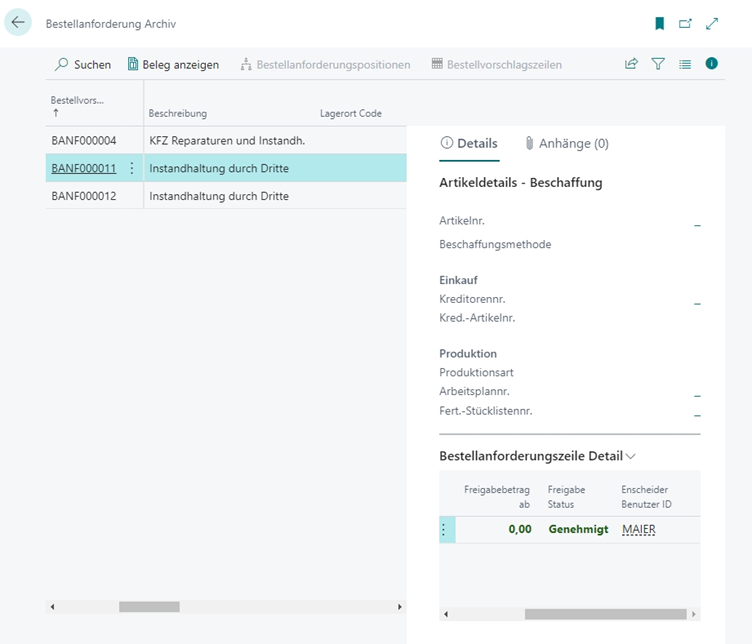This screenshot has width=752, height=644.
Task: Switch to the Details tab
Action: pos(469,143)
